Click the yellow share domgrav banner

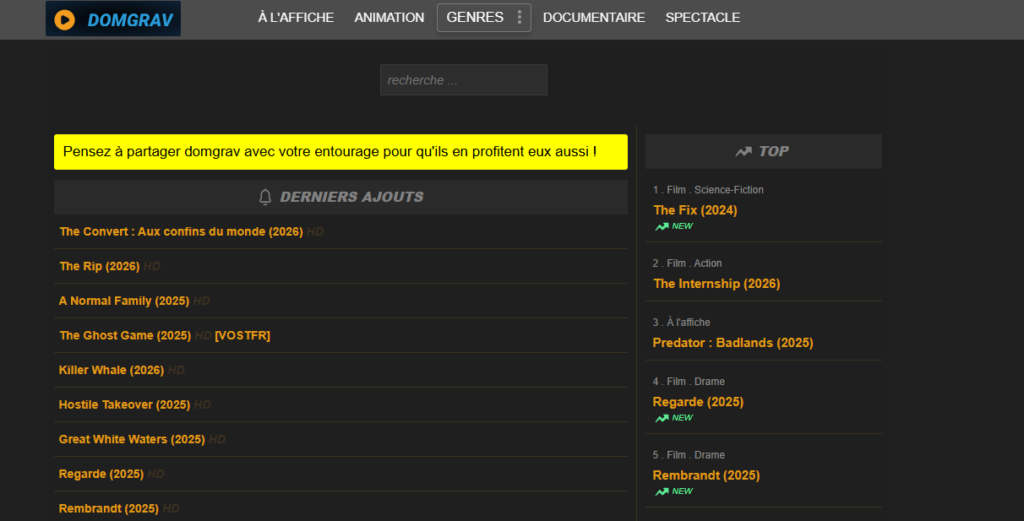tap(340, 152)
